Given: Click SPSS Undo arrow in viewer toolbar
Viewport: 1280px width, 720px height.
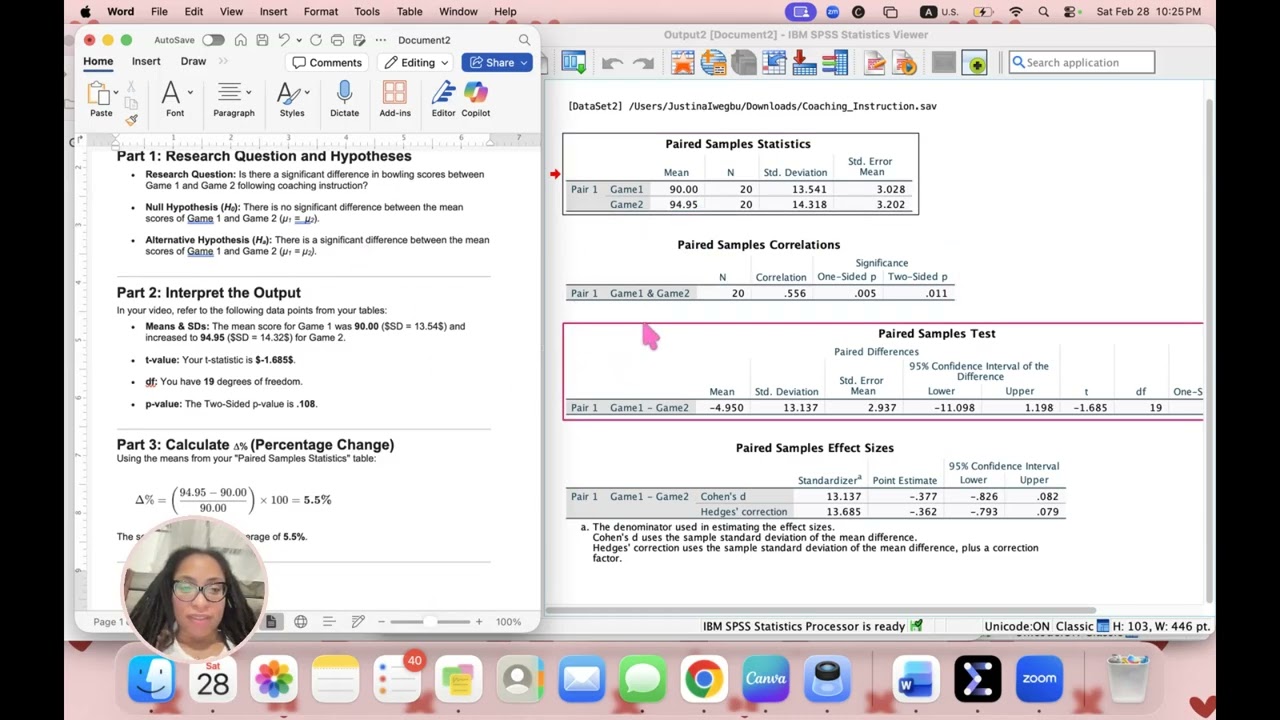Looking at the screenshot, I should click(x=612, y=63).
